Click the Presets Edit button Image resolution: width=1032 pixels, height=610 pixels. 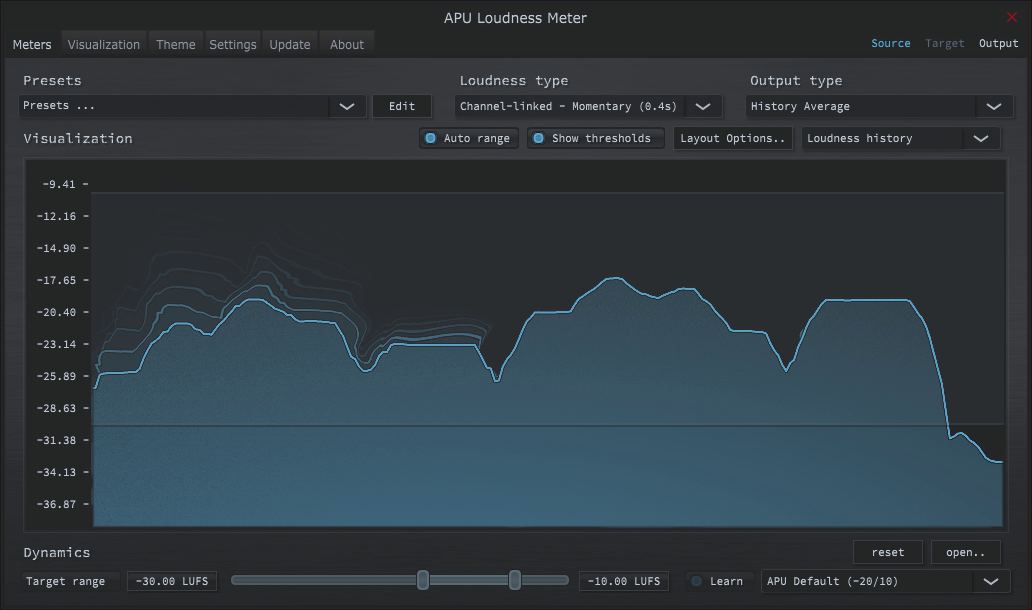(x=401, y=107)
